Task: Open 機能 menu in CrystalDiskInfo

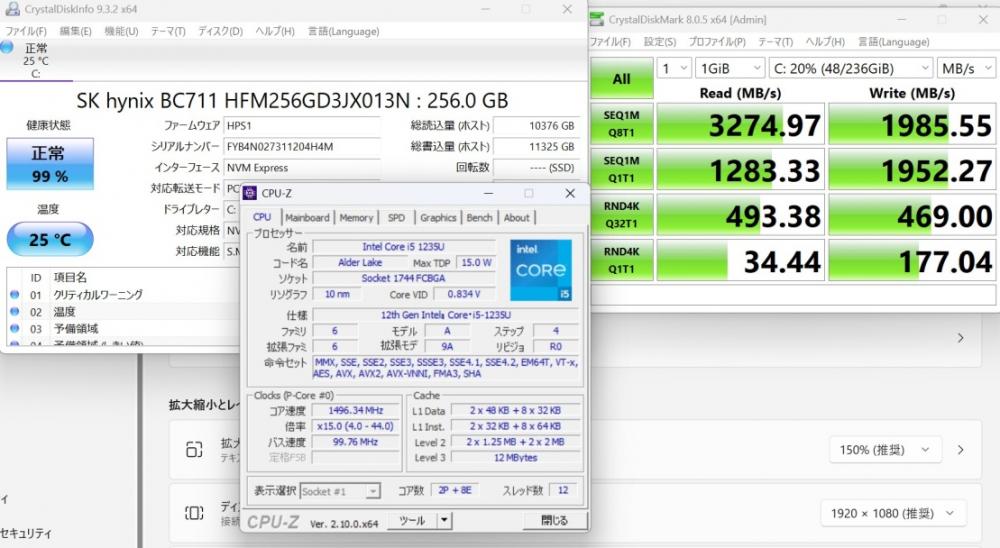Action: coord(121,31)
